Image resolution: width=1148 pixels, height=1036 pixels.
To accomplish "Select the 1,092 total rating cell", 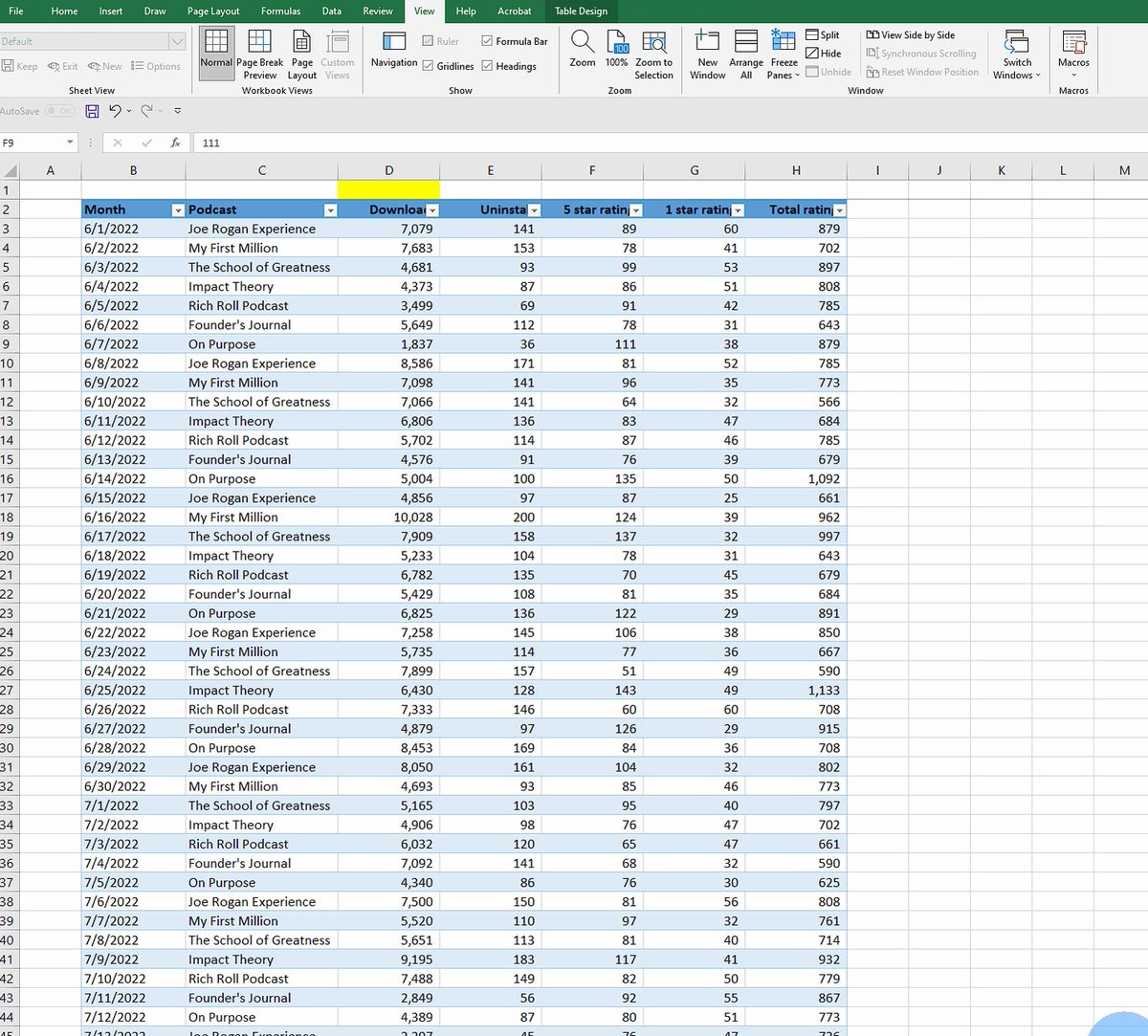I will coord(796,478).
